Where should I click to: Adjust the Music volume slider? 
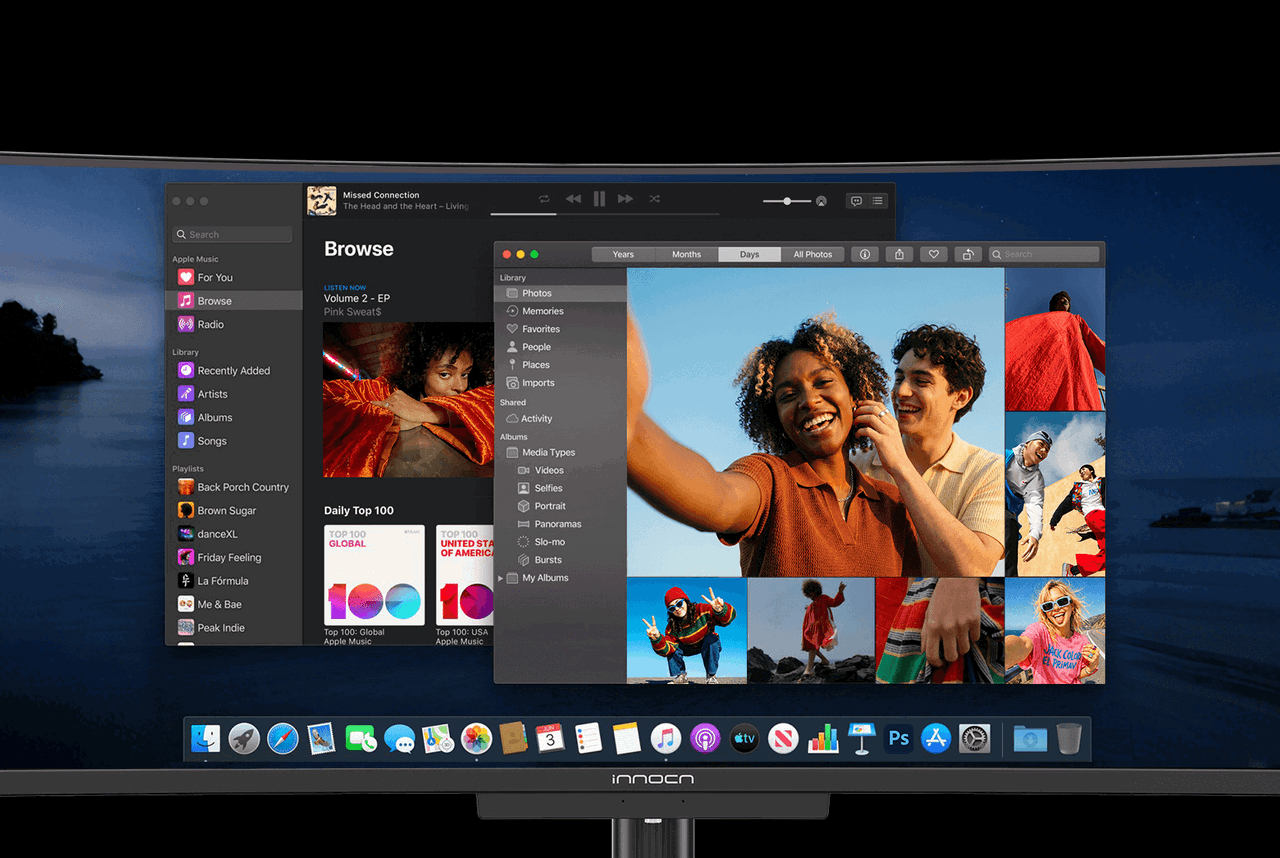point(787,201)
